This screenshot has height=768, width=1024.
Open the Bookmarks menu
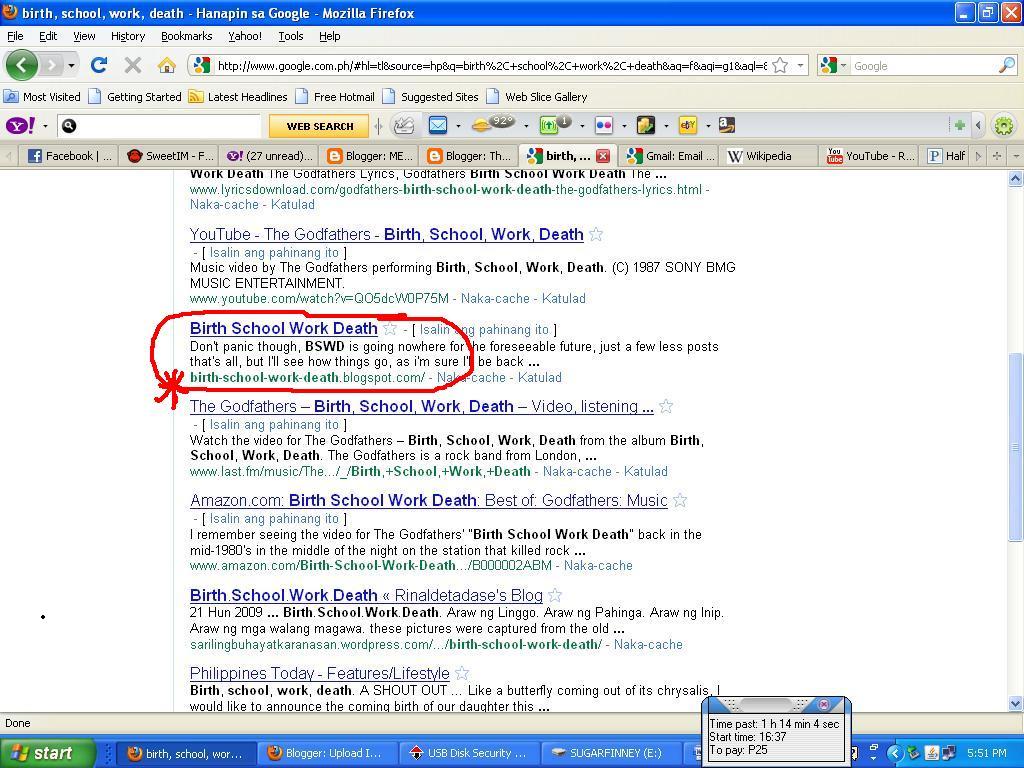186,36
